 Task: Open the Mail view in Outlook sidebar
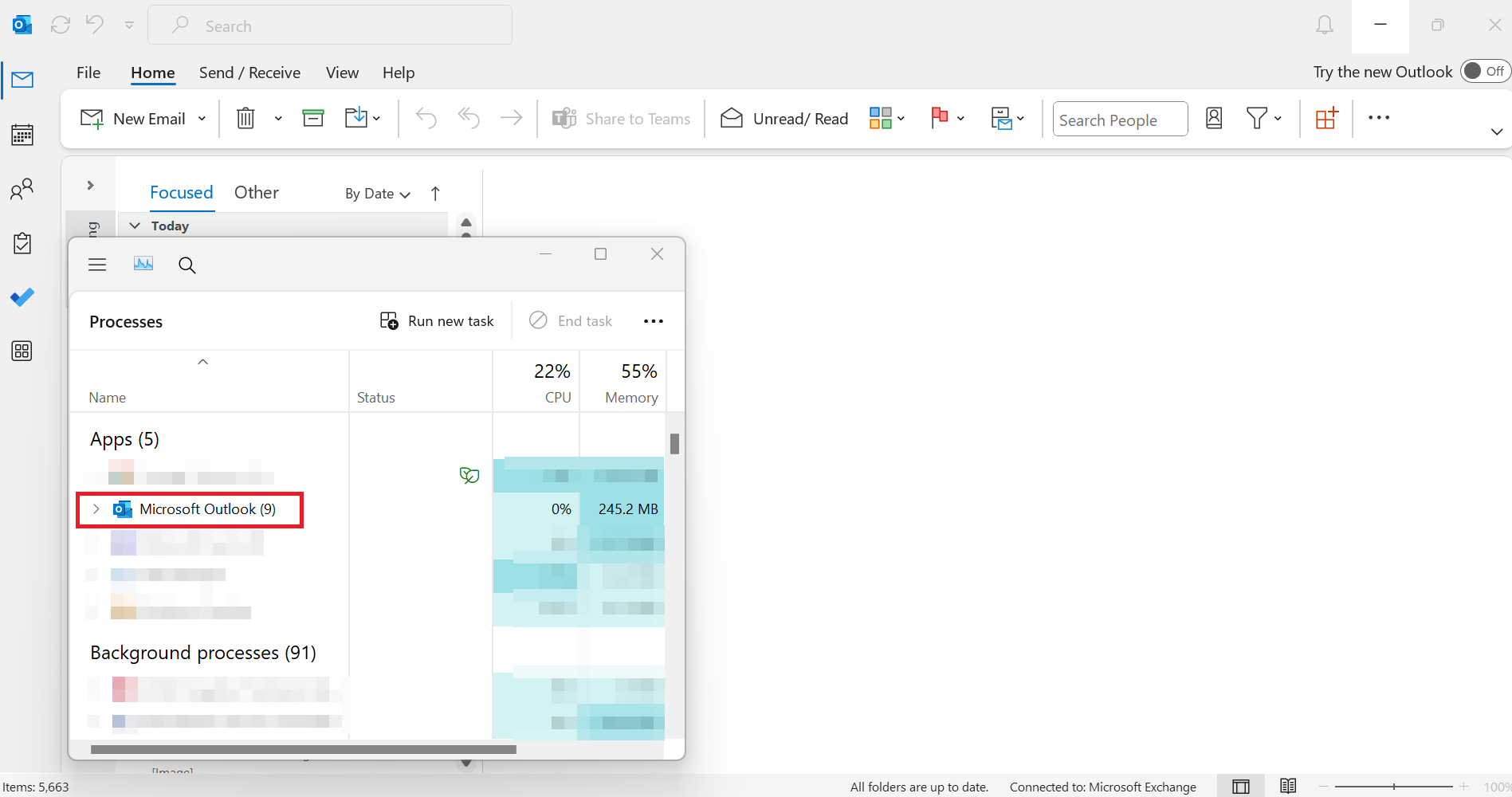[x=22, y=80]
